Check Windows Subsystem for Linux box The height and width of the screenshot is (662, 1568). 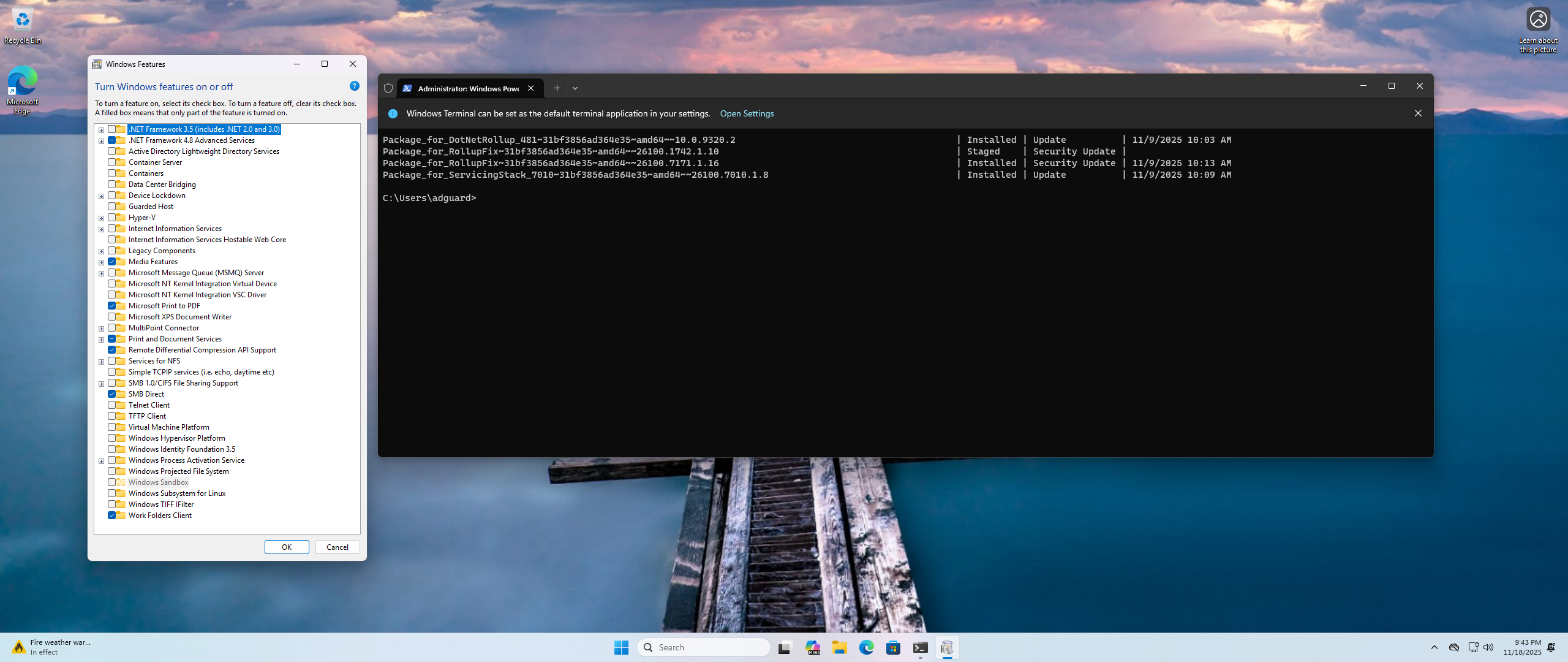point(112,493)
